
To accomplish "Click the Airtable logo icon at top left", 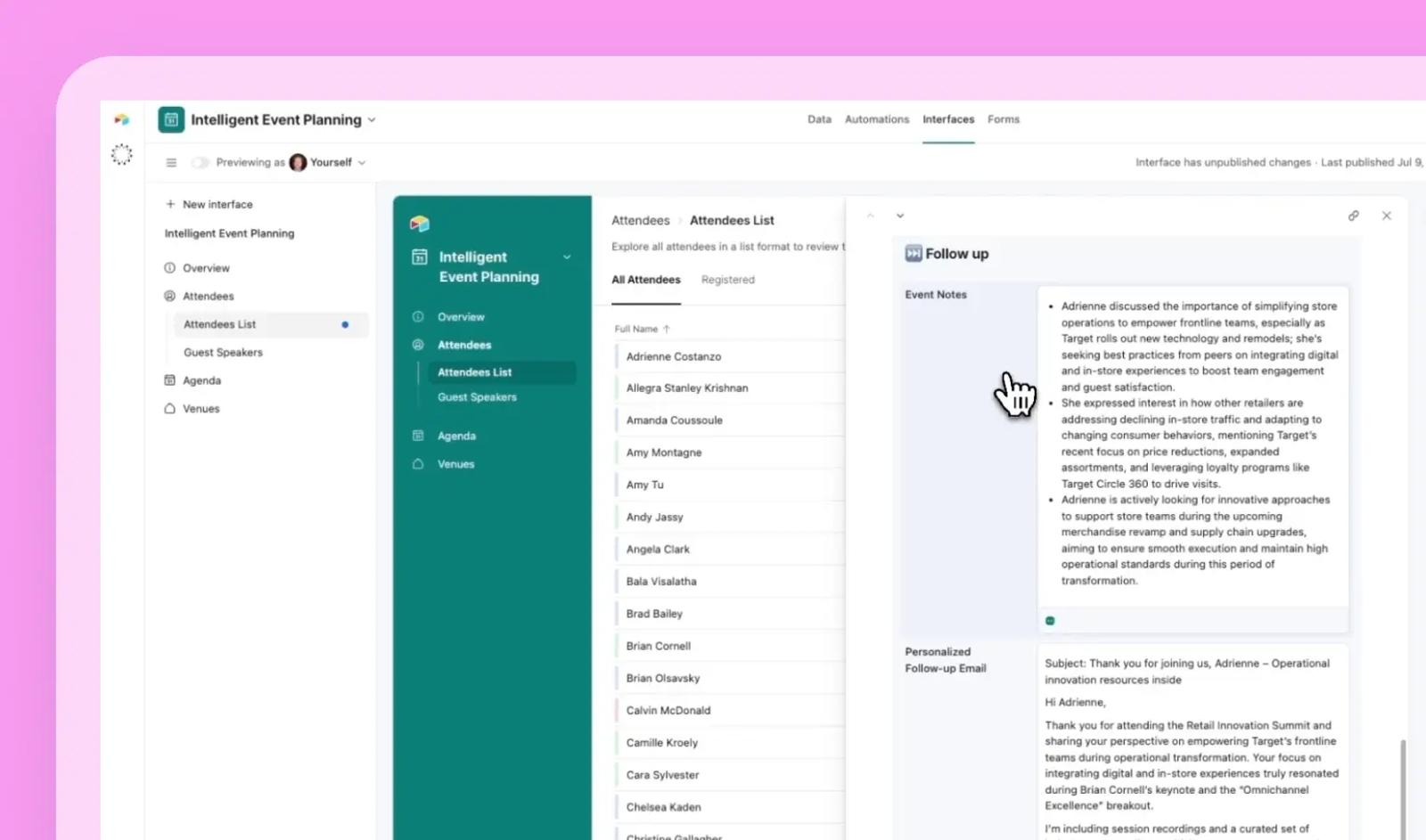I will tap(122, 119).
